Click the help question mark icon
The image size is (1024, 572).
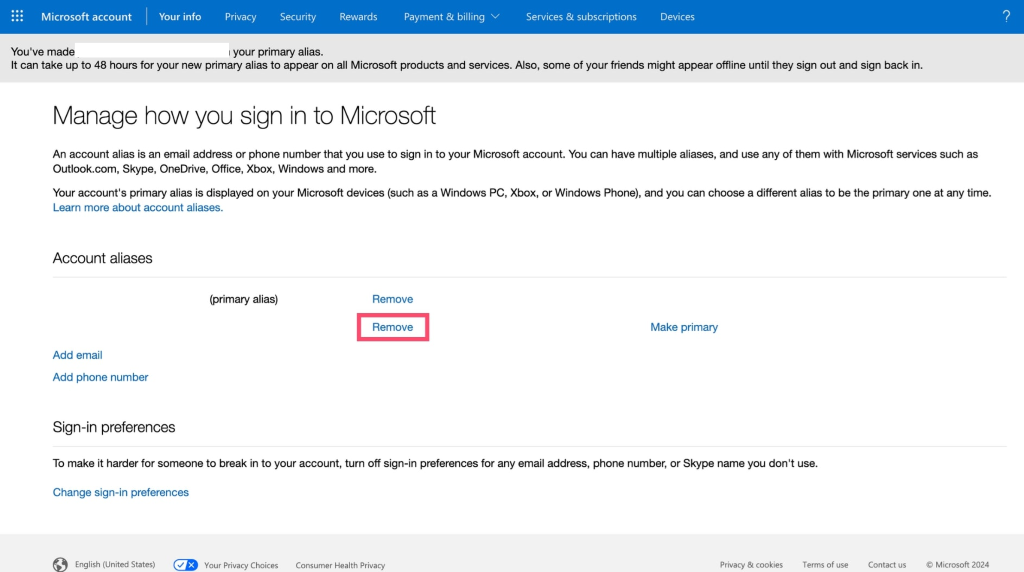pyautogui.click(x=1006, y=16)
